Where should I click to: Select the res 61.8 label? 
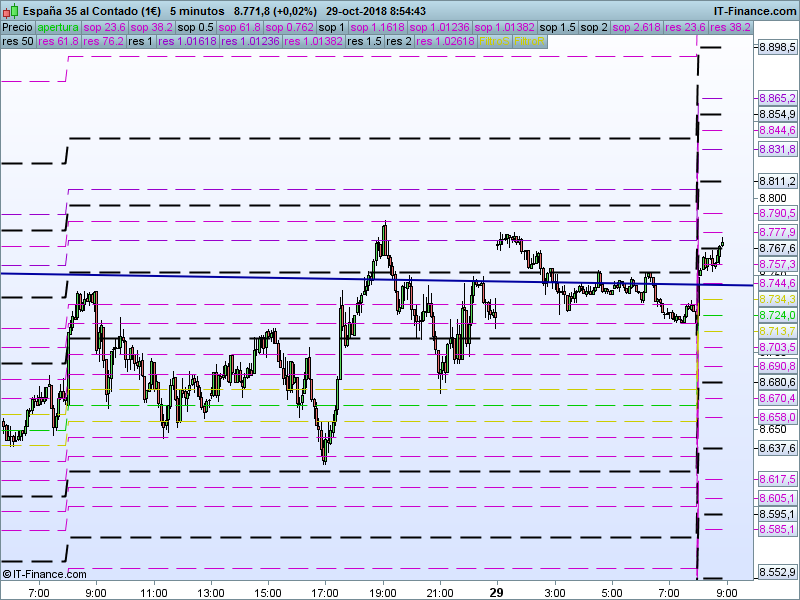click(x=58, y=41)
